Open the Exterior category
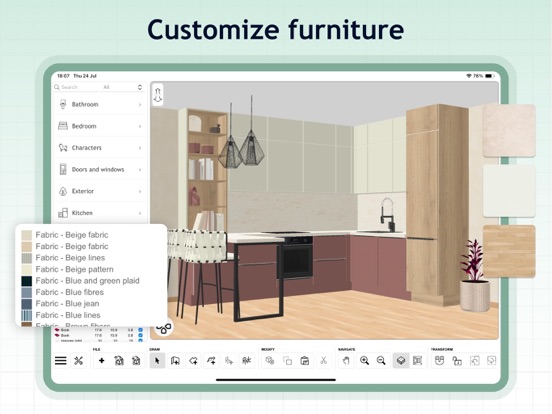This screenshot has height=414, width=552. click(100, 191)
